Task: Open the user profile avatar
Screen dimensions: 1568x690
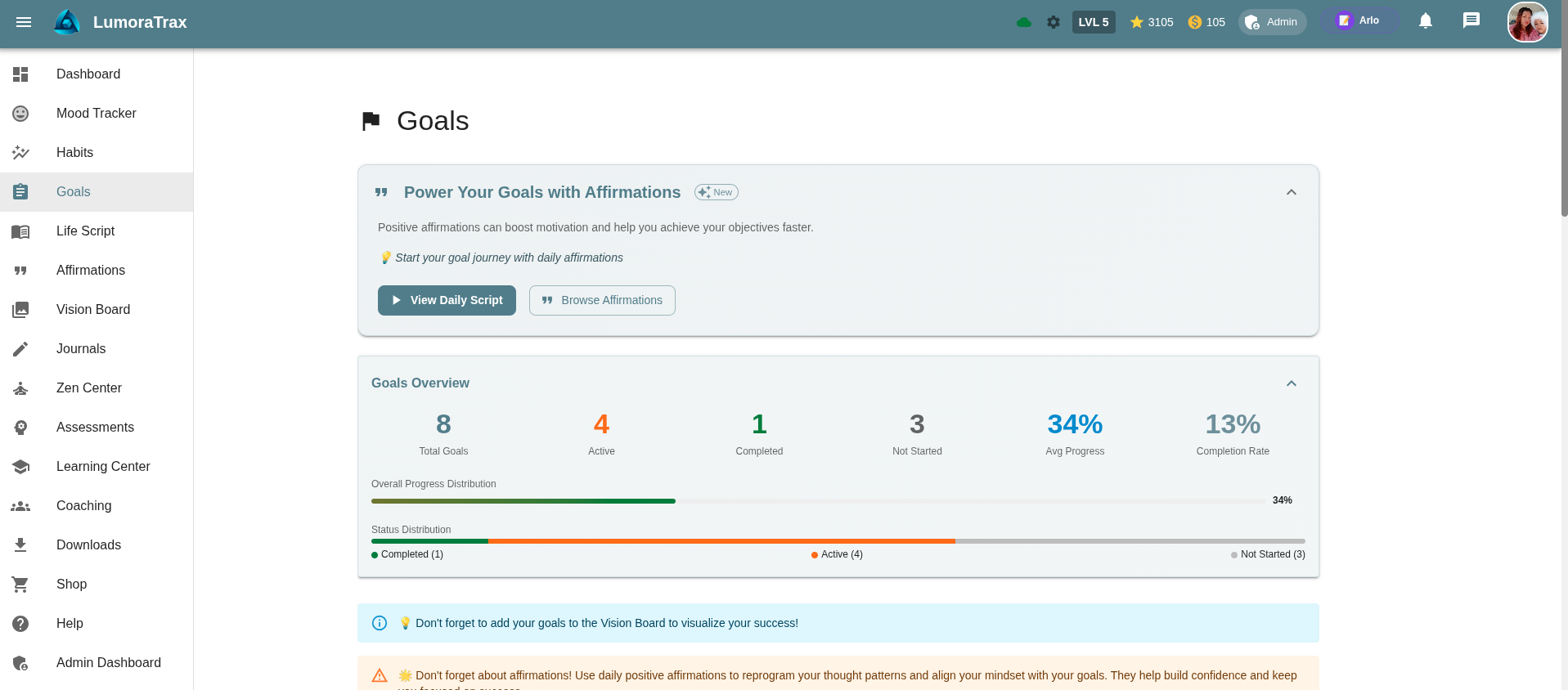Action: pyautogui.click(x=1527, y=22)
